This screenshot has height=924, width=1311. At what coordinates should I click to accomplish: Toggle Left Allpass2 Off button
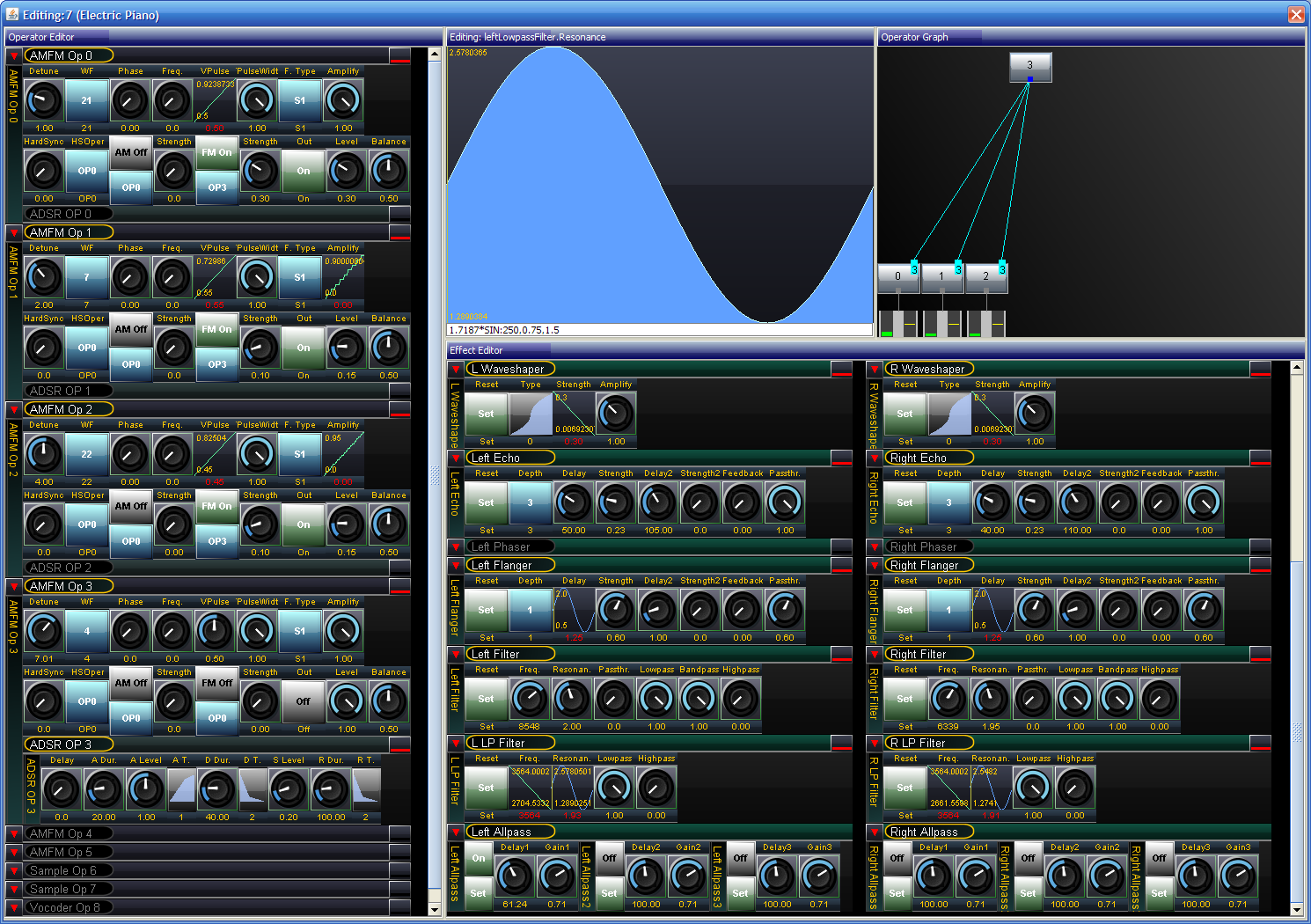[x=610, y=859]
